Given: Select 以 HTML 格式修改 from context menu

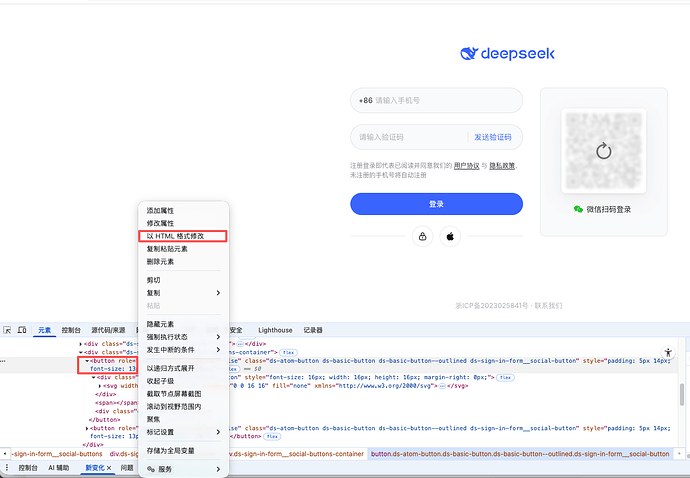Looking at the screenshot, I should click(x=175, y=236).
